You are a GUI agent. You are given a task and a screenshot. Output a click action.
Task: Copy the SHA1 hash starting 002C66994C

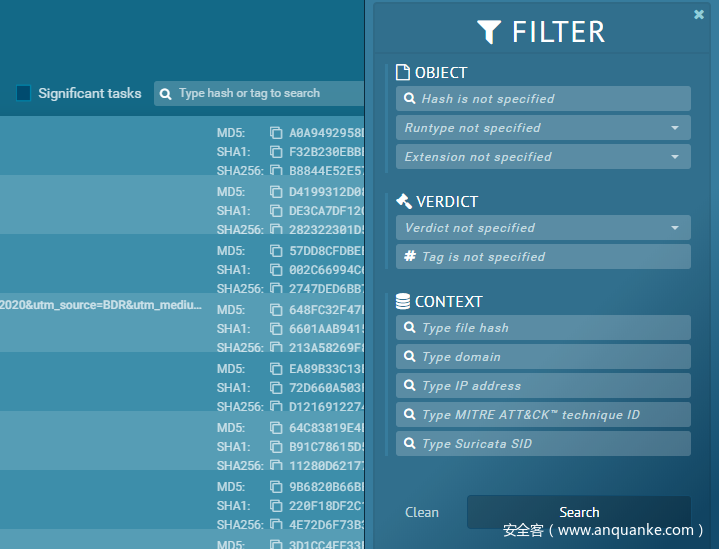276,270
